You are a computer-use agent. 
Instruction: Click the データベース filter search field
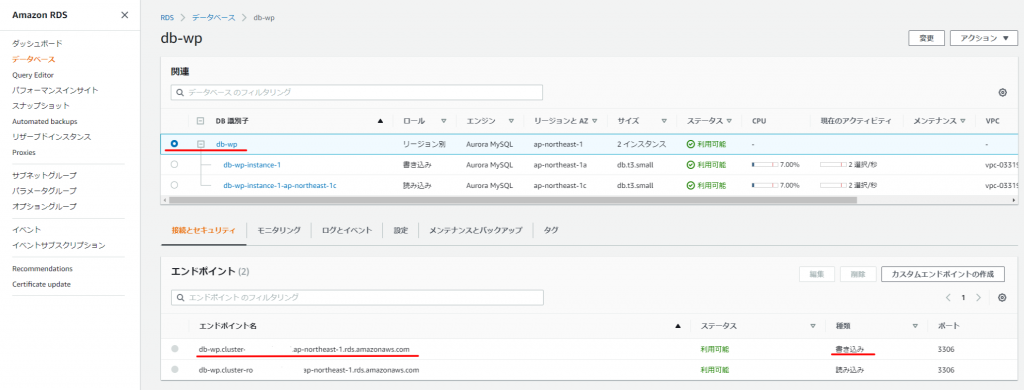point(357,93)
